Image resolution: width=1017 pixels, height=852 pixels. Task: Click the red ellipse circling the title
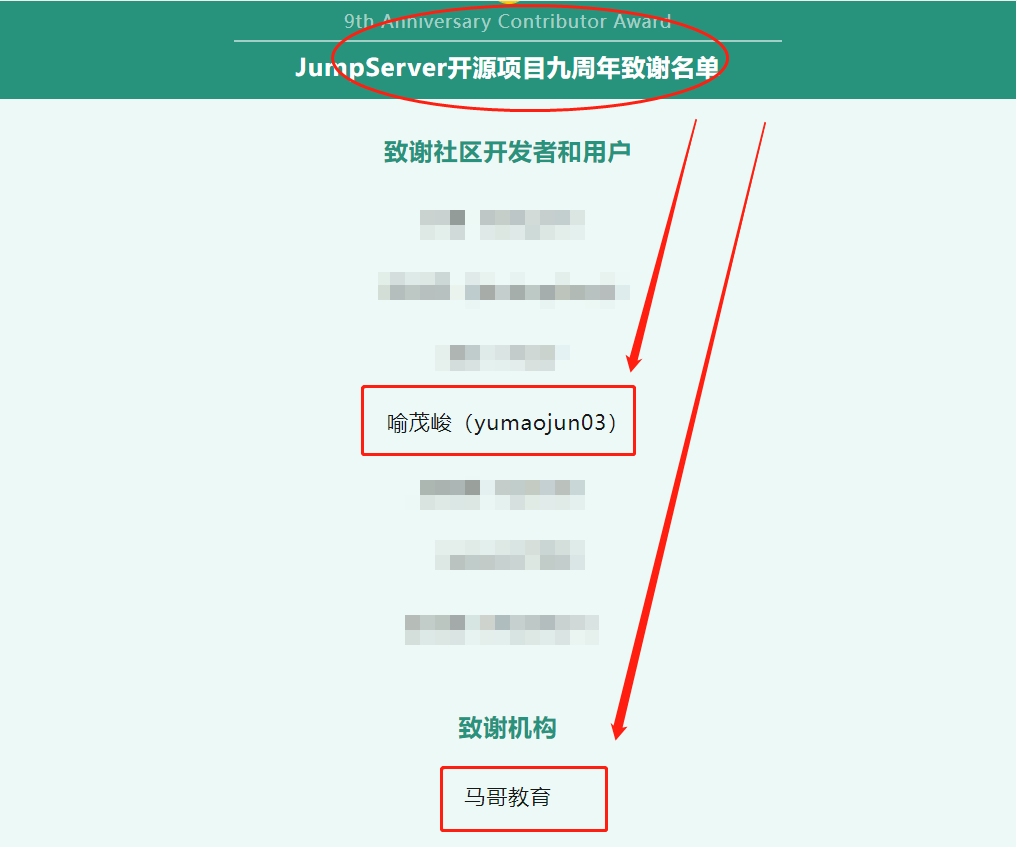(x=530, y=58)
